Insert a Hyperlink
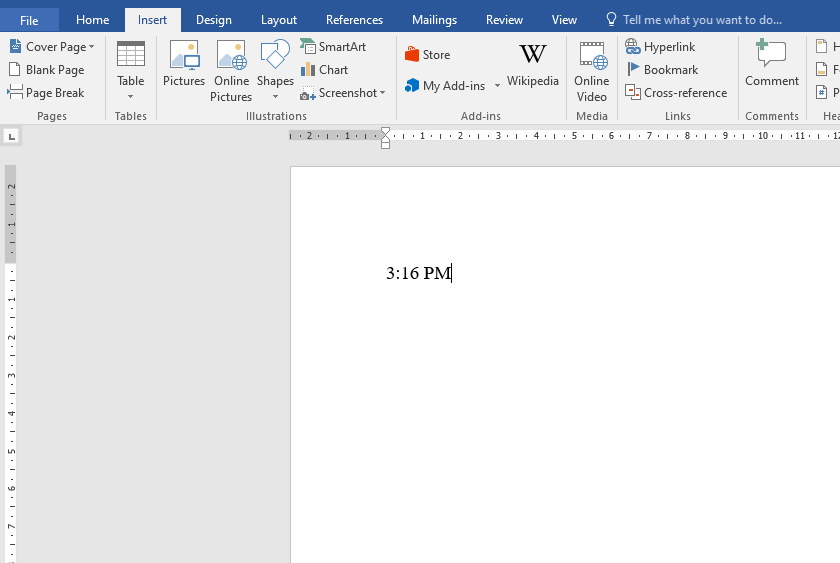840x563 pixels. 660,47
